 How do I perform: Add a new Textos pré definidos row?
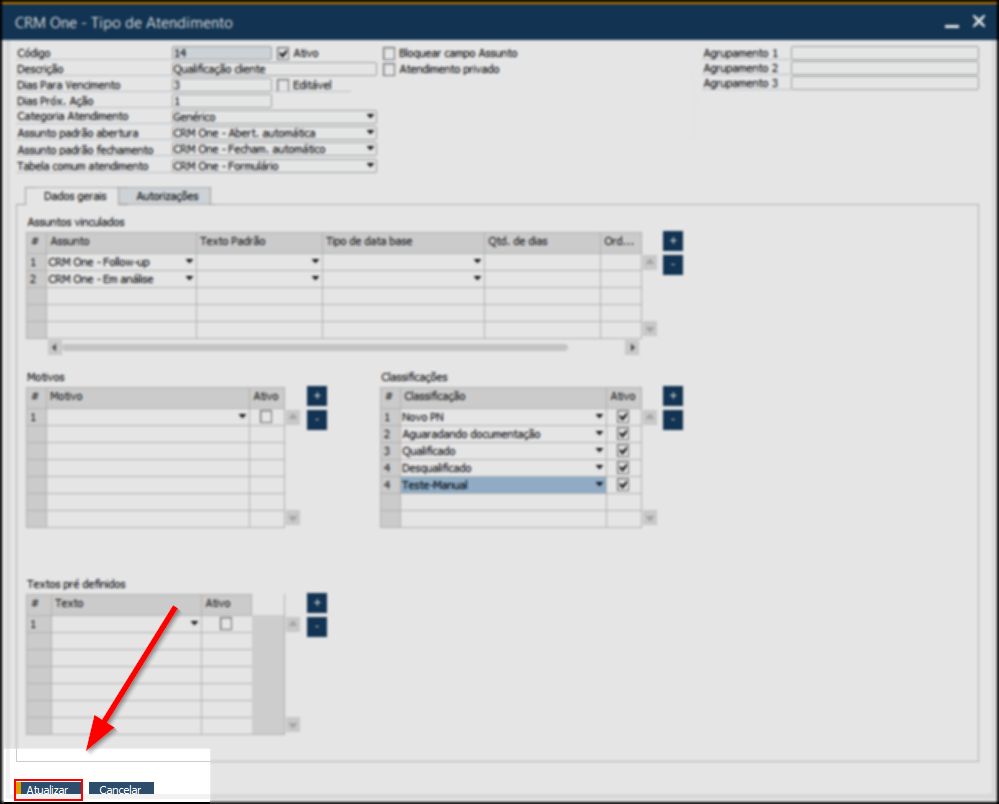click(316, 603)
